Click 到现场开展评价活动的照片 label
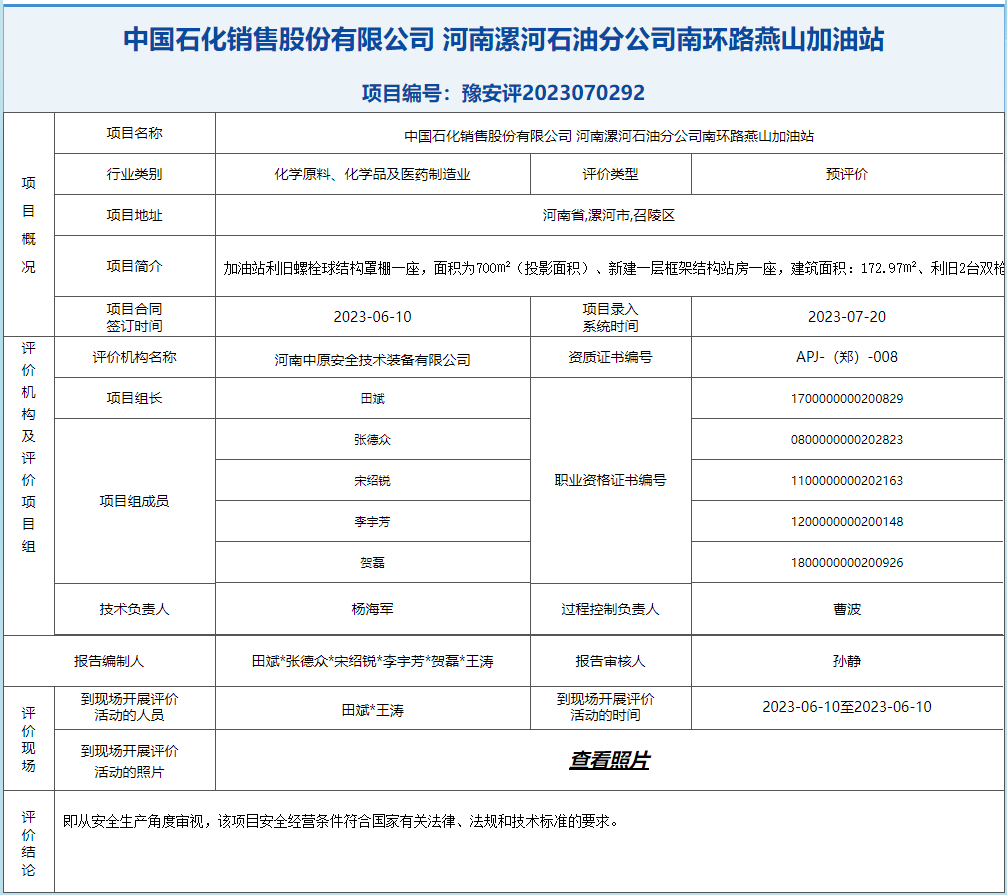 pos(129,761)
